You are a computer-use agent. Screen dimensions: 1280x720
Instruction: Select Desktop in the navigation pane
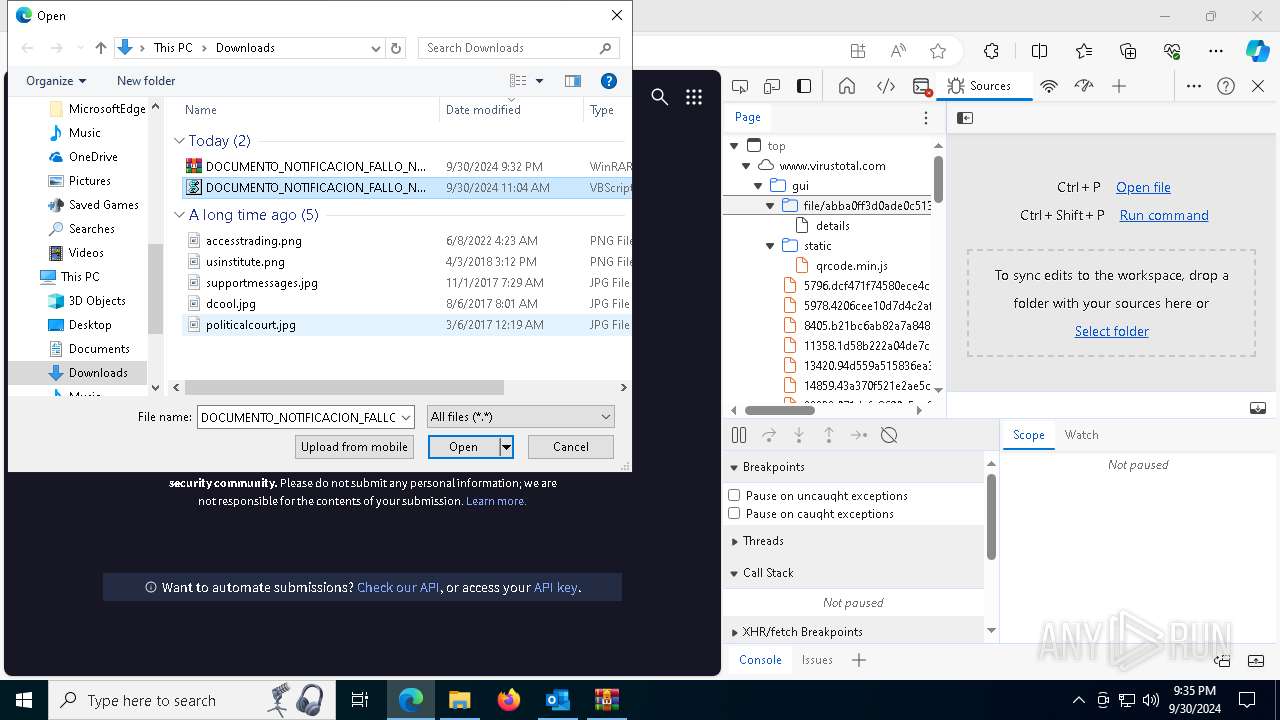[90, 325]
